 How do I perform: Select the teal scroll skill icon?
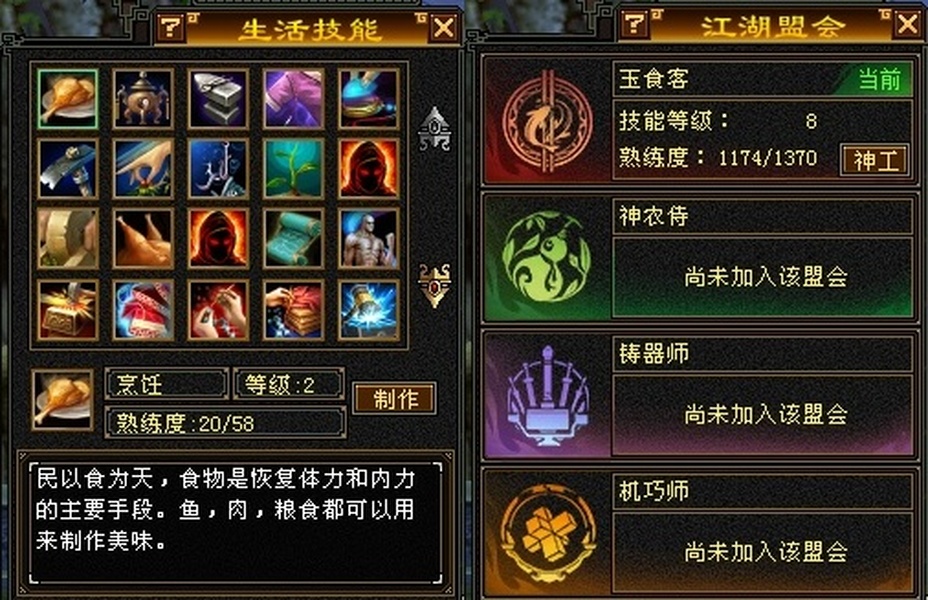tap(294, 238)
